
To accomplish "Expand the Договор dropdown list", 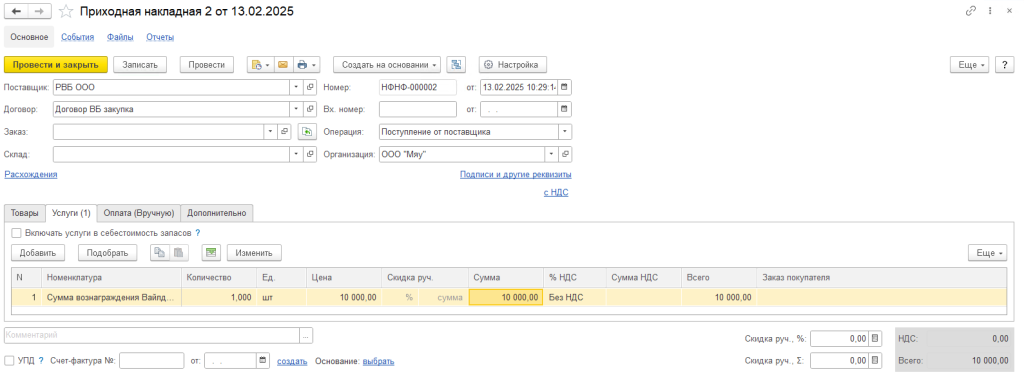I will pyautogui.click(x=296, y=109).
